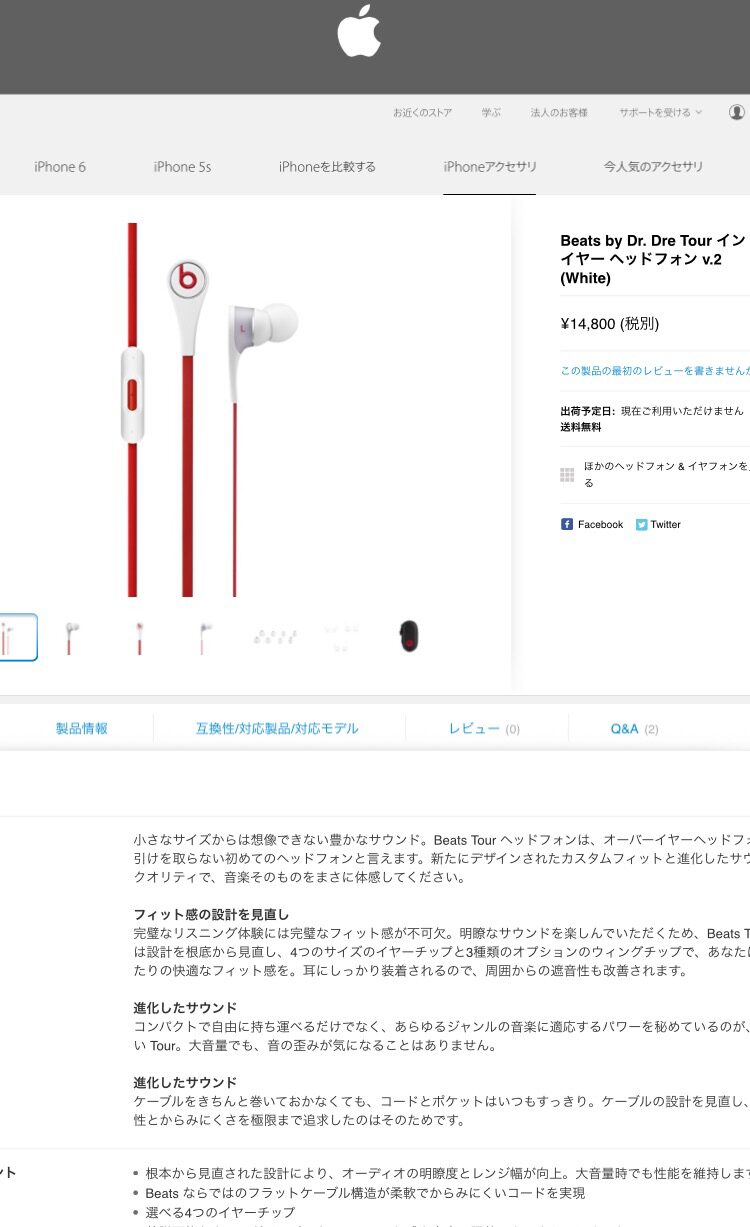Open the user account icon

click(x=737, y=112)
